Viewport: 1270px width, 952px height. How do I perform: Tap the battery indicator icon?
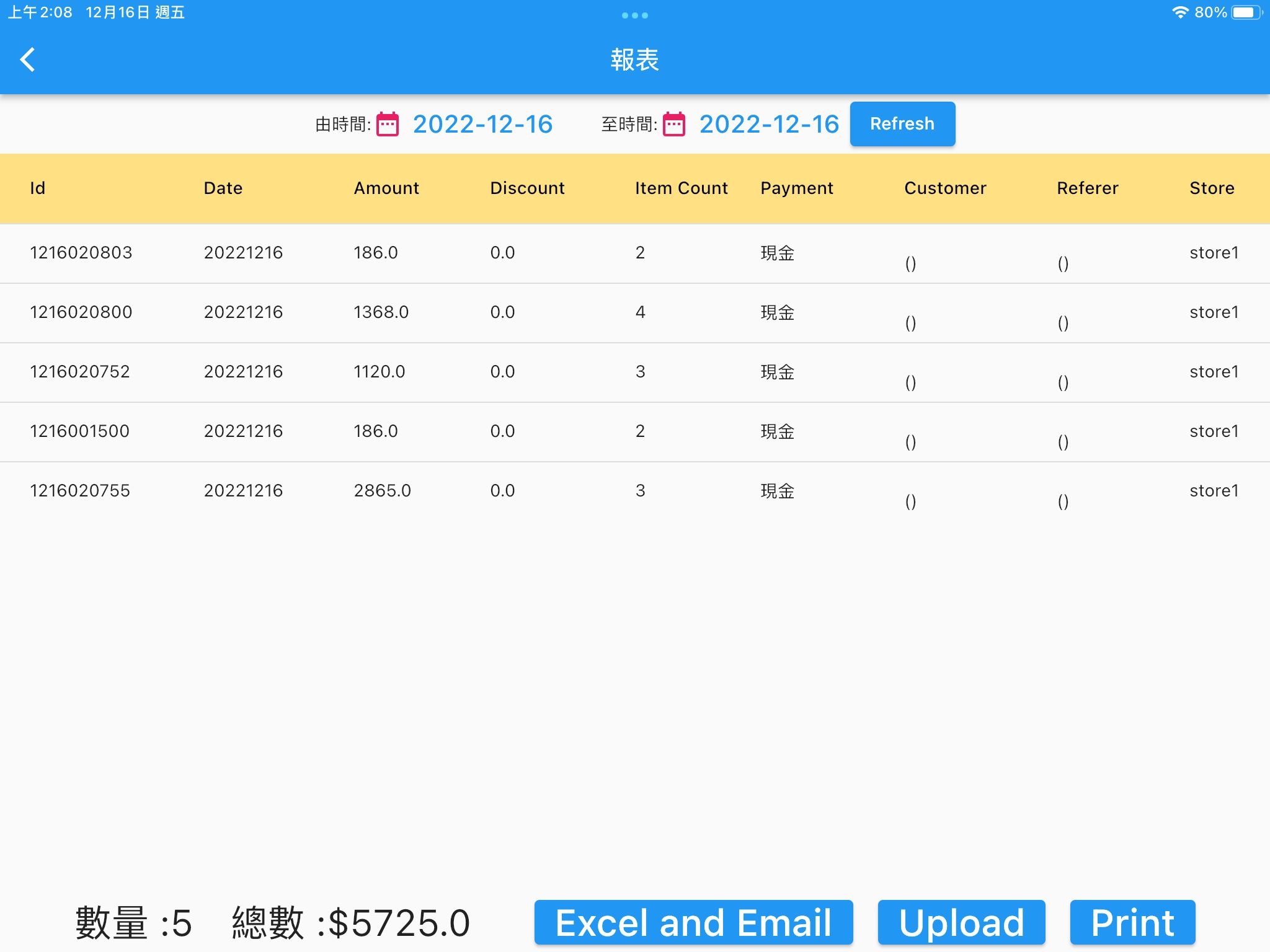point(1246,12)
